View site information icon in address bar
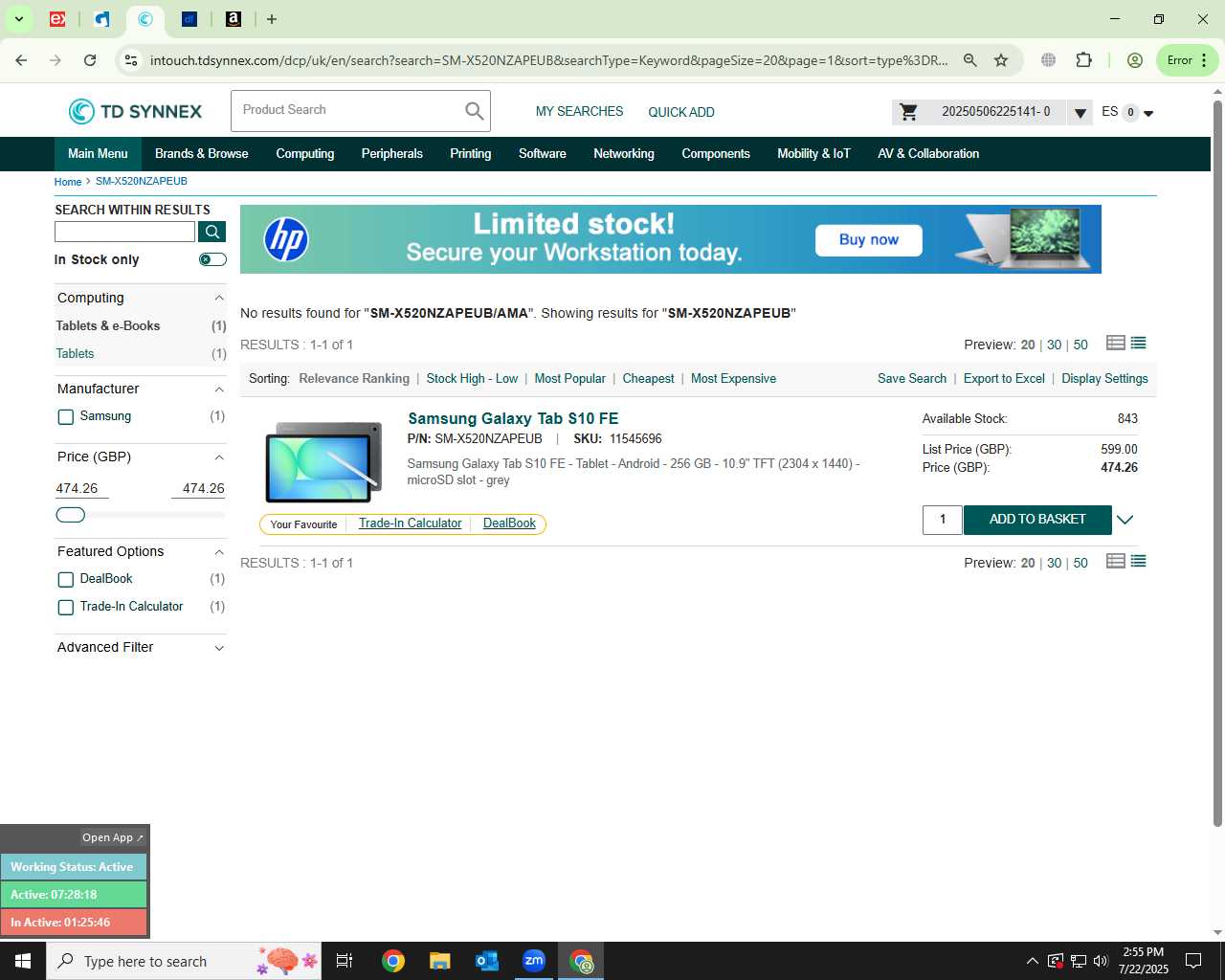The image size is (1225, 980). (x=131, y=60)
